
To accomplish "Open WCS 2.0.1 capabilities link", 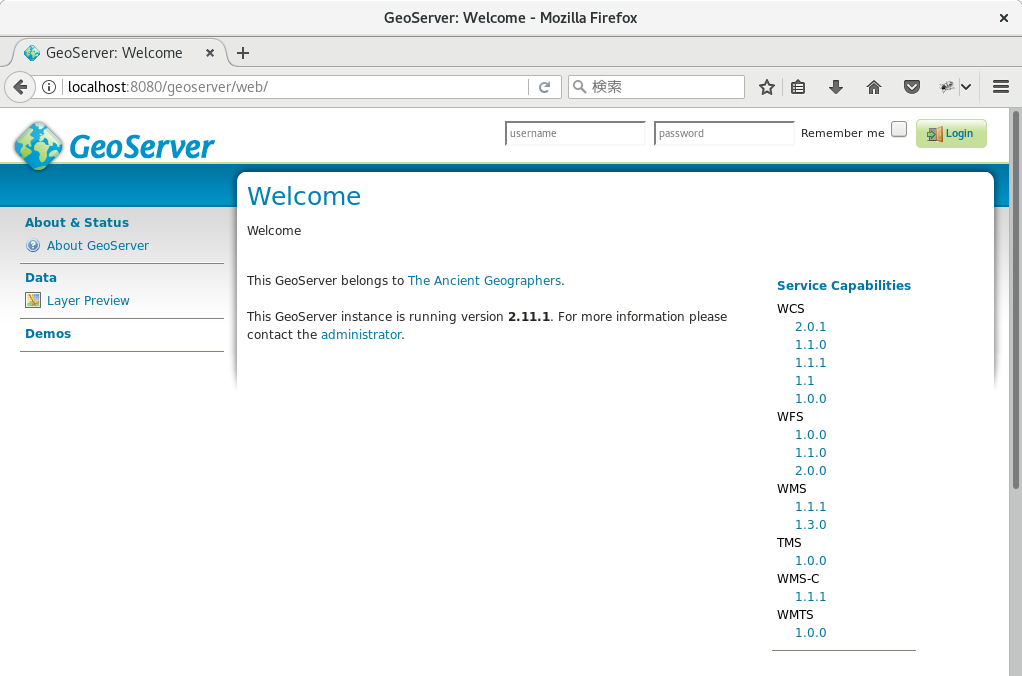I will [x=810, y=327].
